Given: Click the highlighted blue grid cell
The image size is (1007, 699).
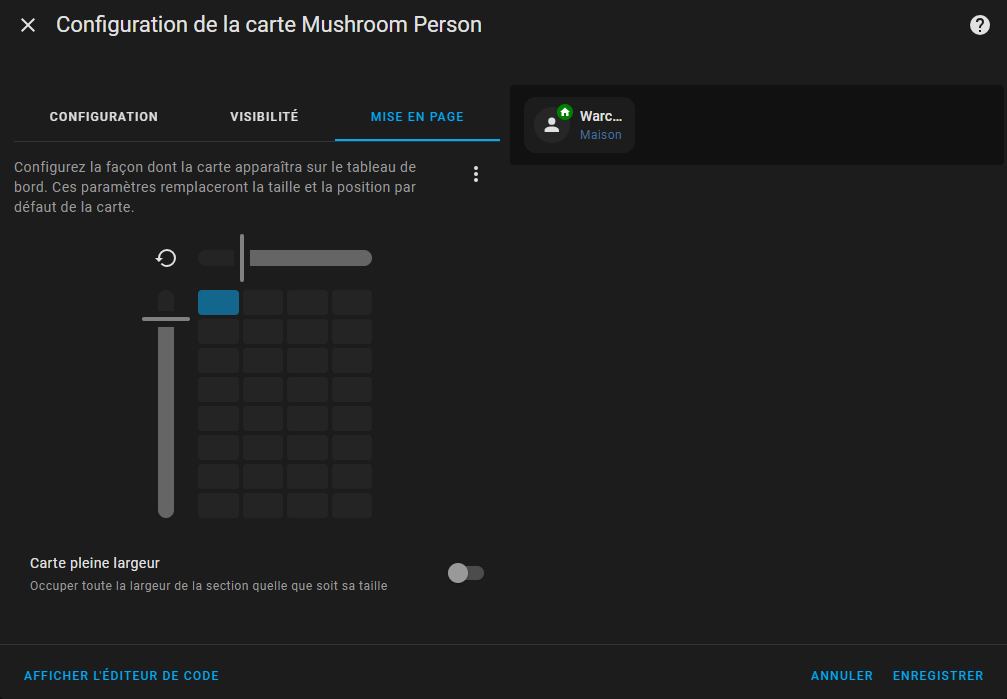Looking at the screenshot, I should point(218,303).
